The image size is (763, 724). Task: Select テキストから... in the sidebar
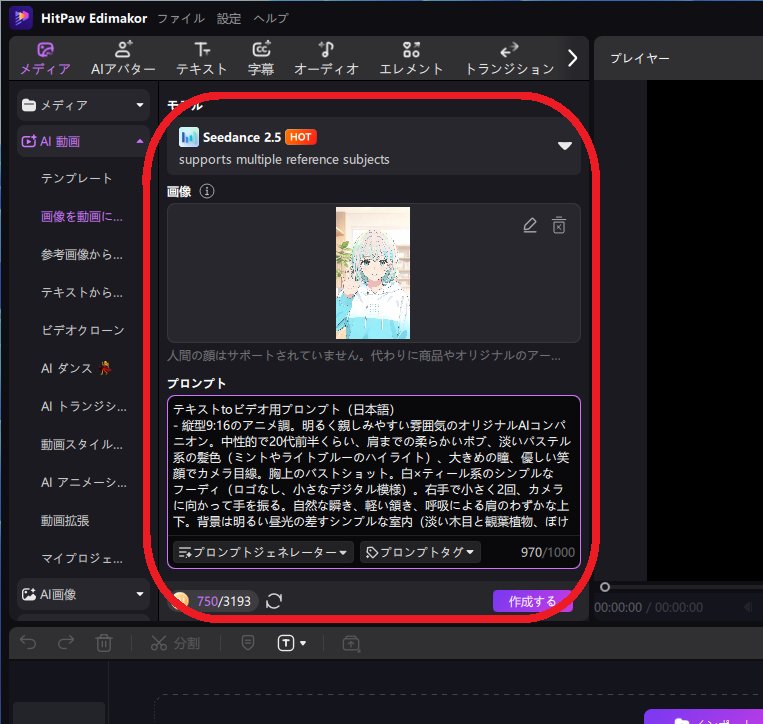82,292
